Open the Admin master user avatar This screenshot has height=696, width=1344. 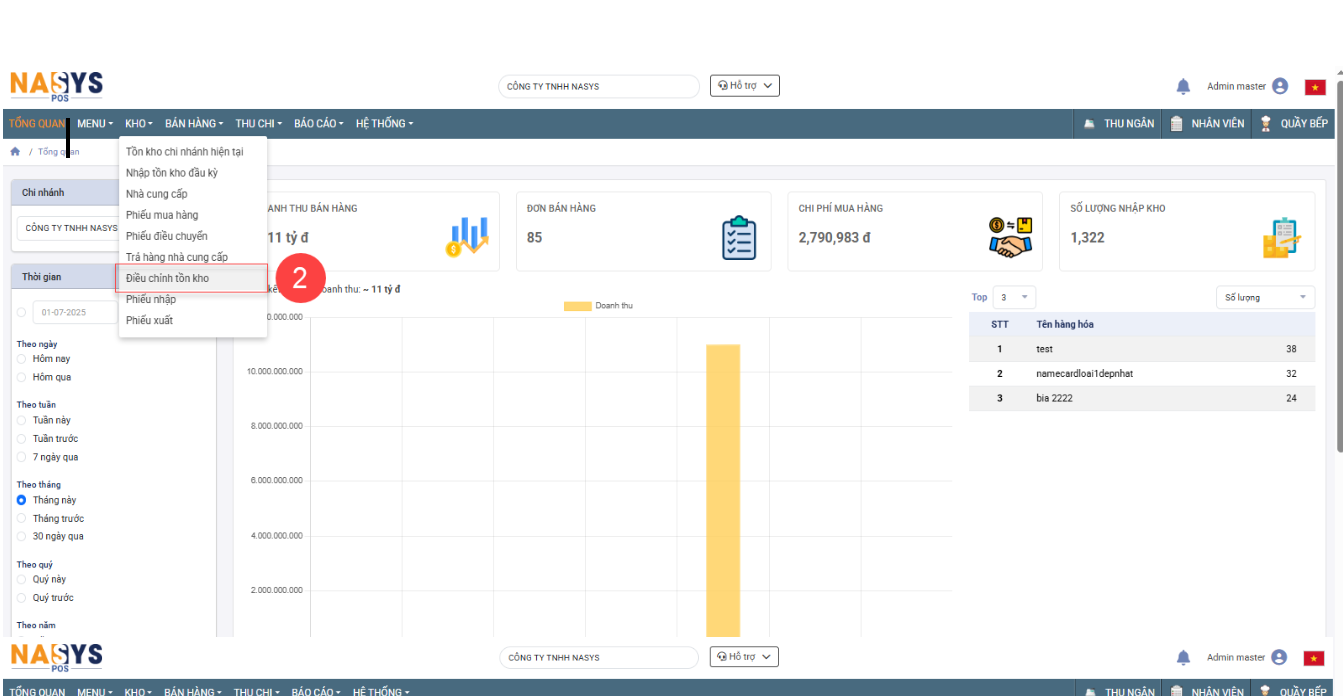1280,87
